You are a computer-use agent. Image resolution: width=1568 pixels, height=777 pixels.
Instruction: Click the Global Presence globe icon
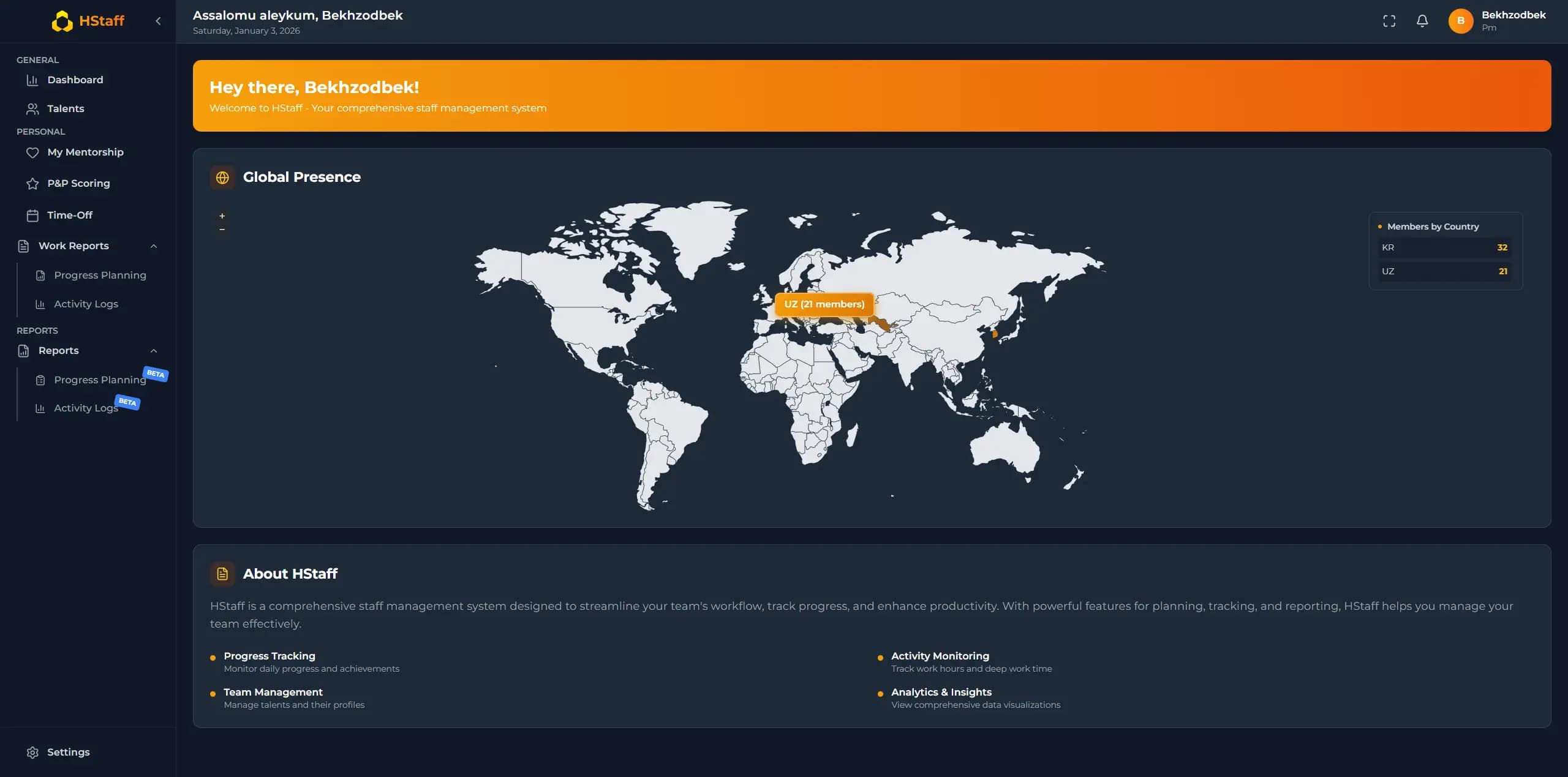tap(222, 178)
